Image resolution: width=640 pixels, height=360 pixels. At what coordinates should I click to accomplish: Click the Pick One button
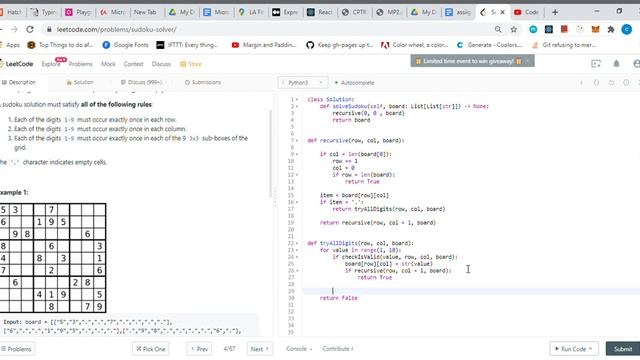[151, 349]
